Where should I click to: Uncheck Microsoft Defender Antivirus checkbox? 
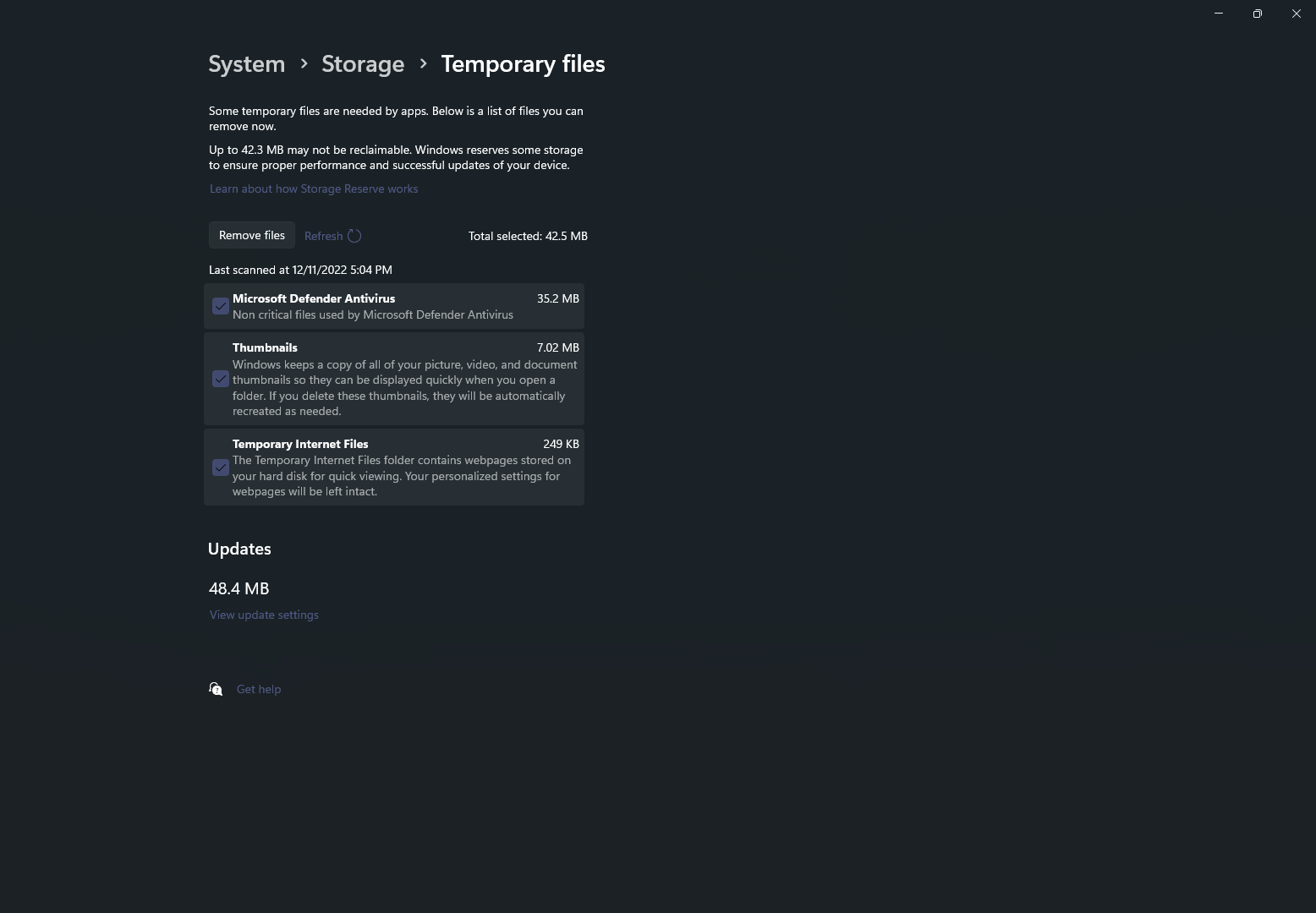pyautogui.click(x=221, y=306)
